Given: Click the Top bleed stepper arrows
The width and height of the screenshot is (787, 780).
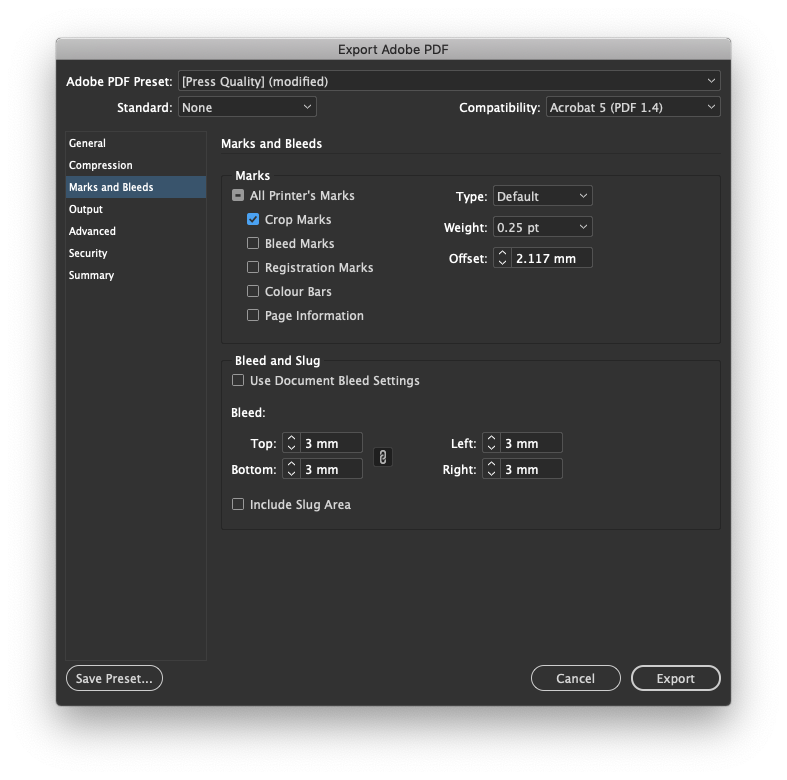Looking at the screenshot, I should tap(291, 443).
